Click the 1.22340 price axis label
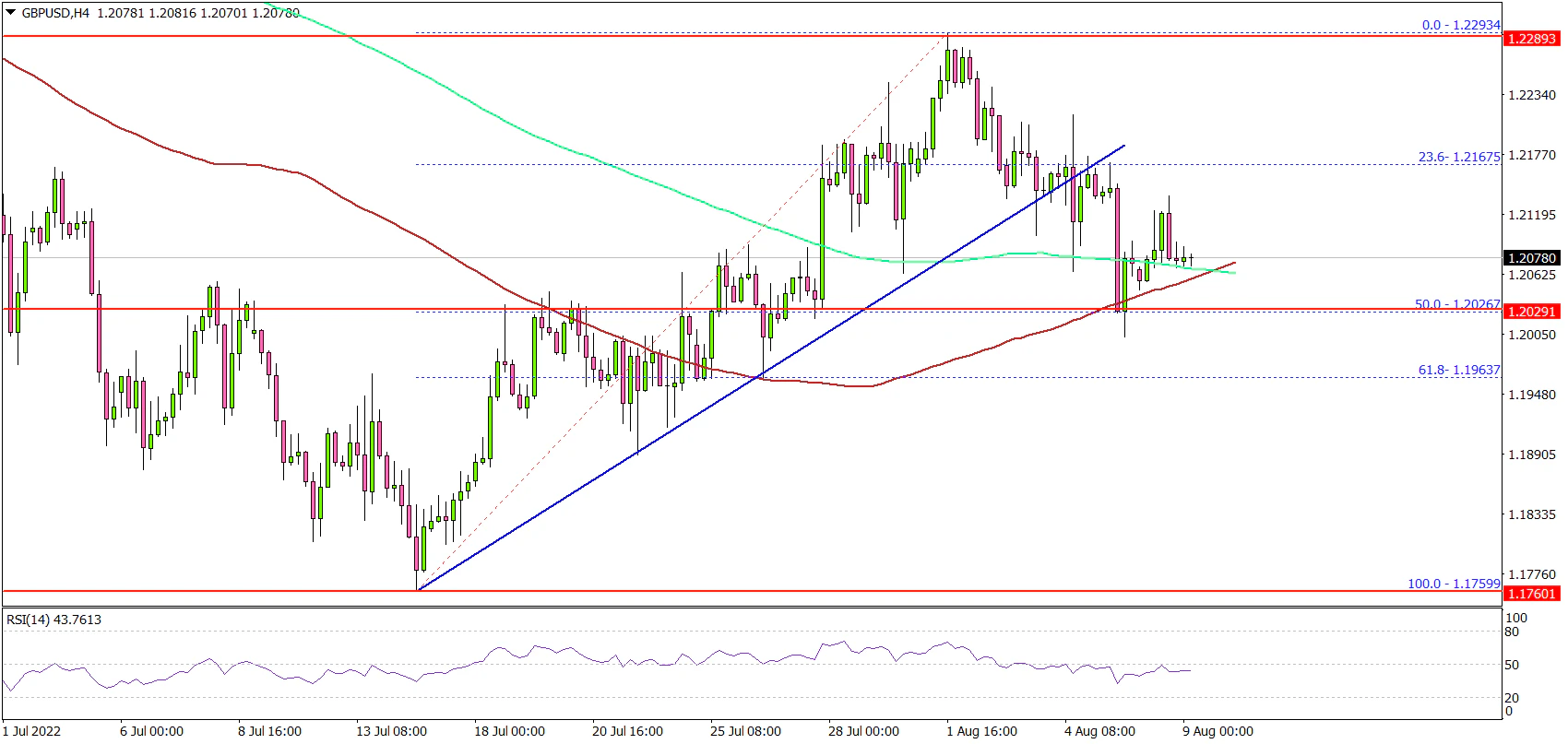The height and width of the screenshot is (744, 1568). [1530, 95]
